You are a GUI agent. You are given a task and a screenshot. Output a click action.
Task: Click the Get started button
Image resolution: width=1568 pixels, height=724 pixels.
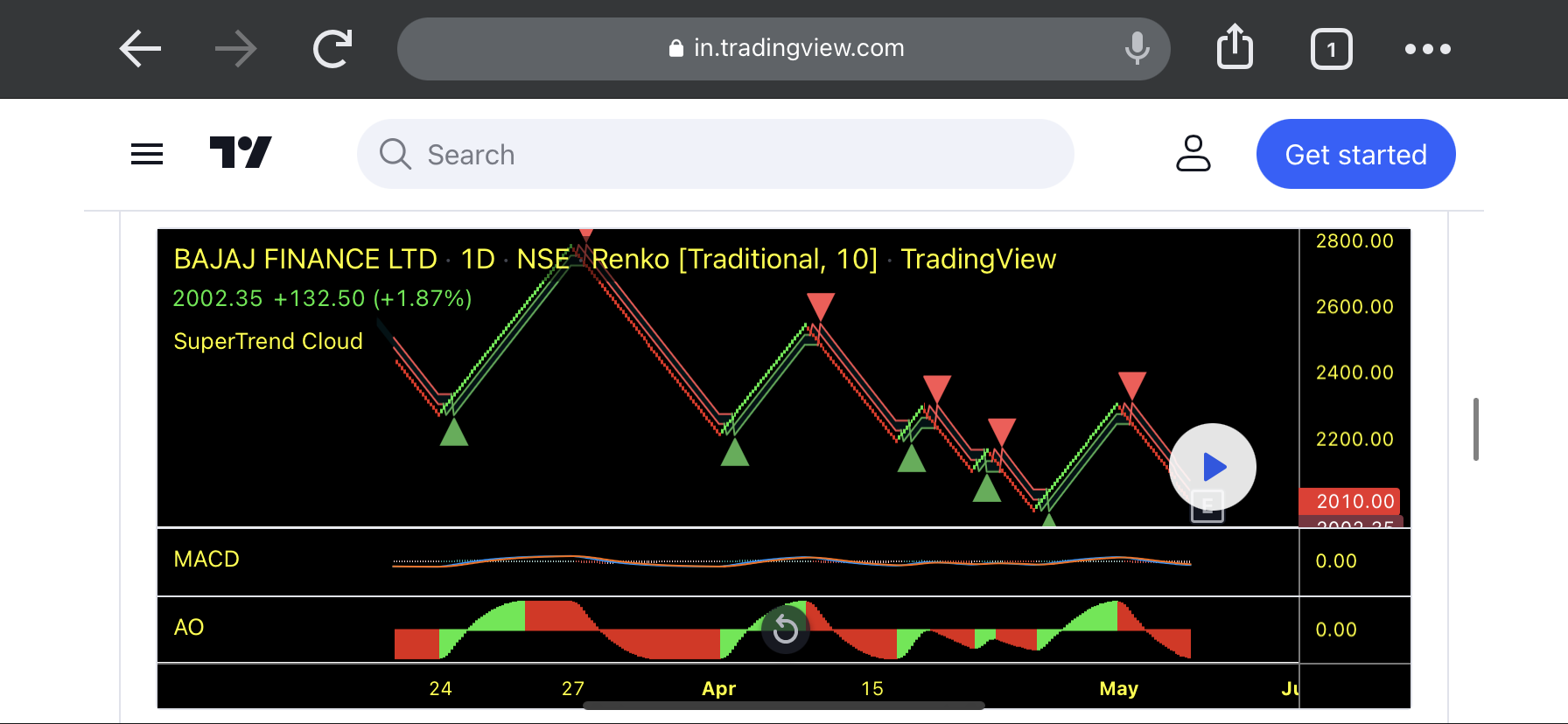click(1356, 154)
